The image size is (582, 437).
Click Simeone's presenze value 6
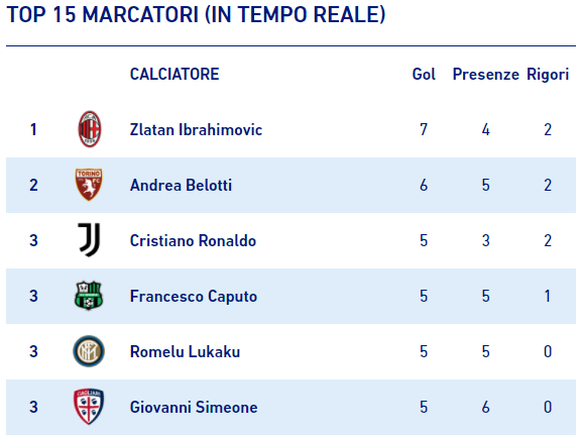[485, 407]
